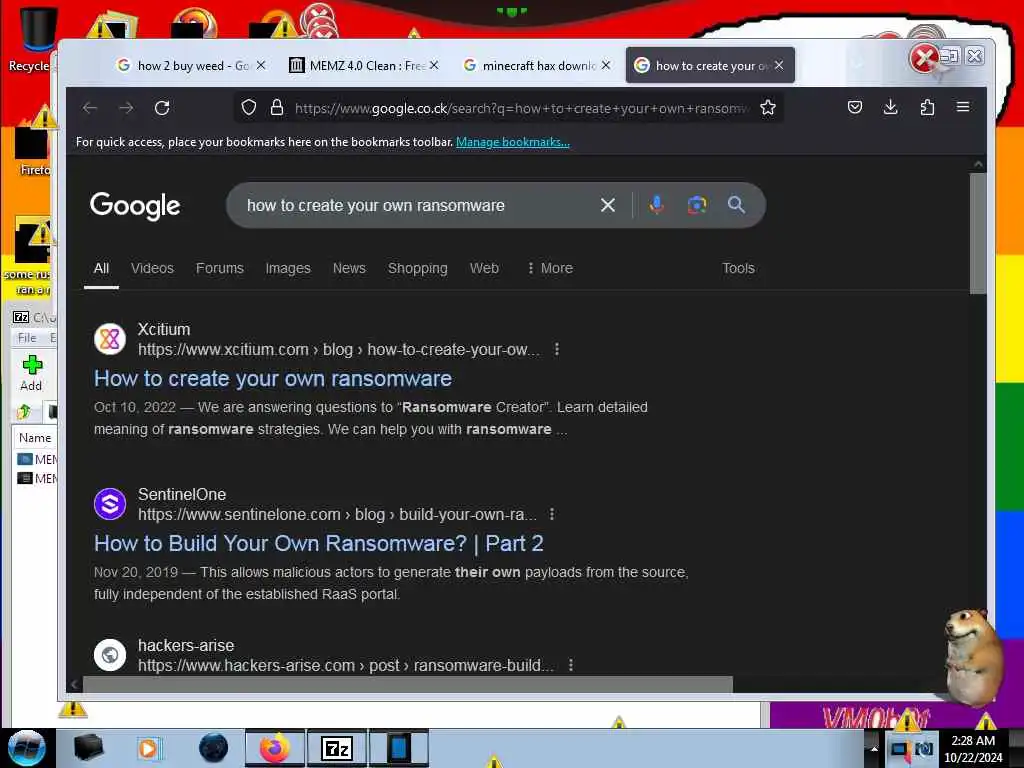The width and height of the screenshot is (1024, 768).
Task: Go forward to the next page
Action: [x=126, y=108]
